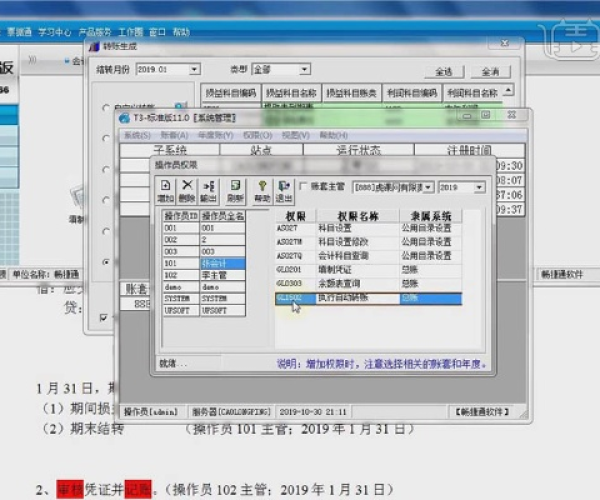Click the T3 系统管理 window title icon
Screen dimensions: 600x500
(x=124, y=118)
